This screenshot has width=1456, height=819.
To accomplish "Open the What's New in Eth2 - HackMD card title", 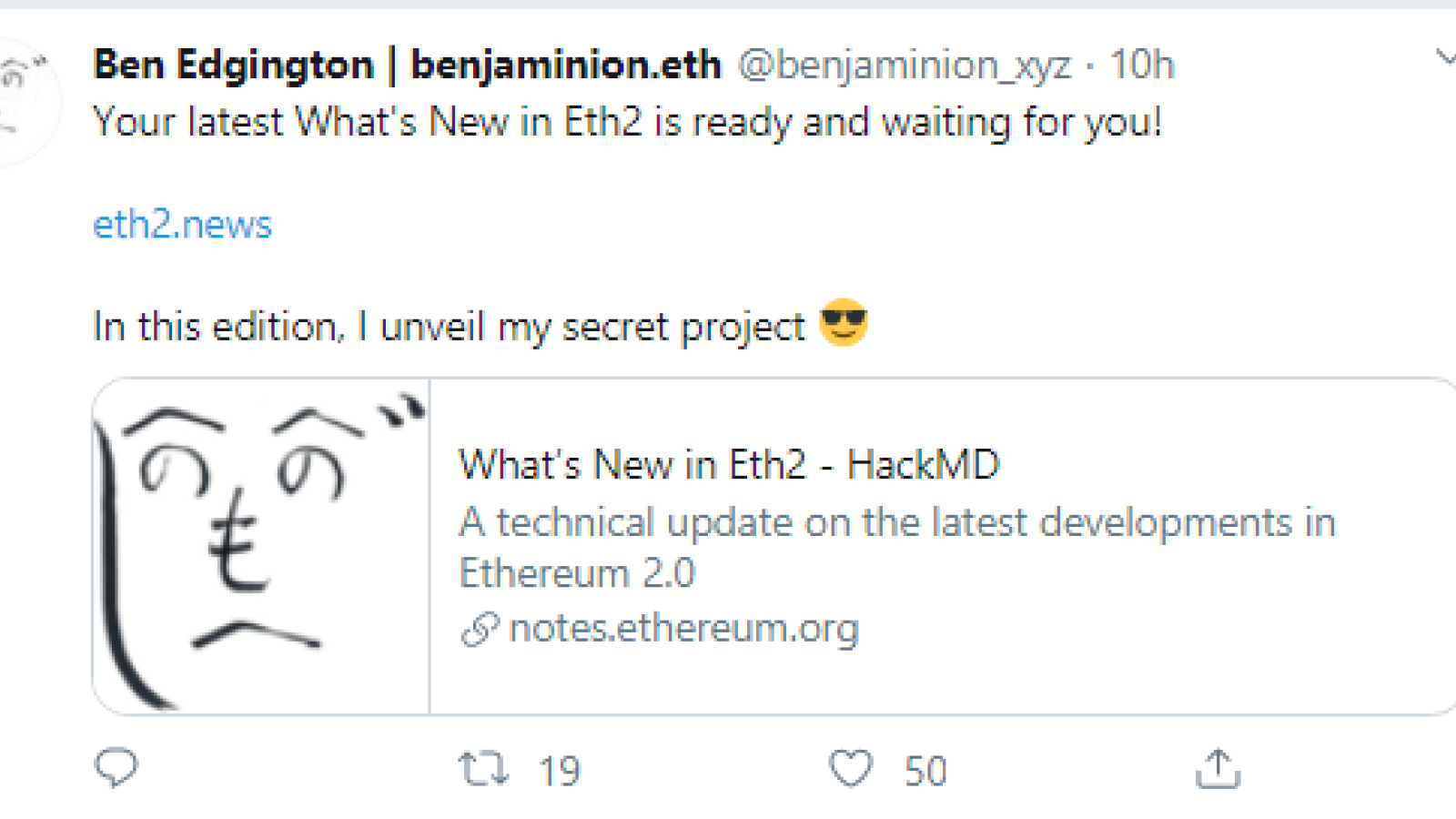I will tap(729, 465).
